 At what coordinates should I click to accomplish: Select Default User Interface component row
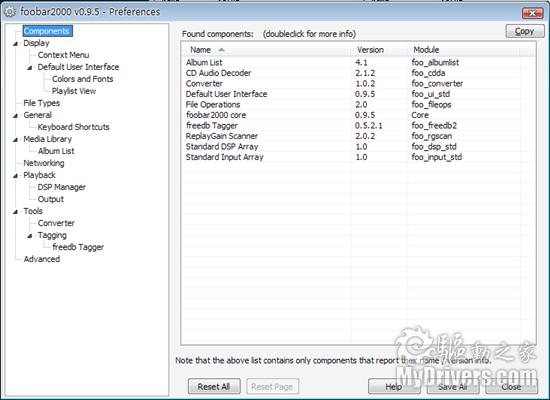click(x=358, y=94)
